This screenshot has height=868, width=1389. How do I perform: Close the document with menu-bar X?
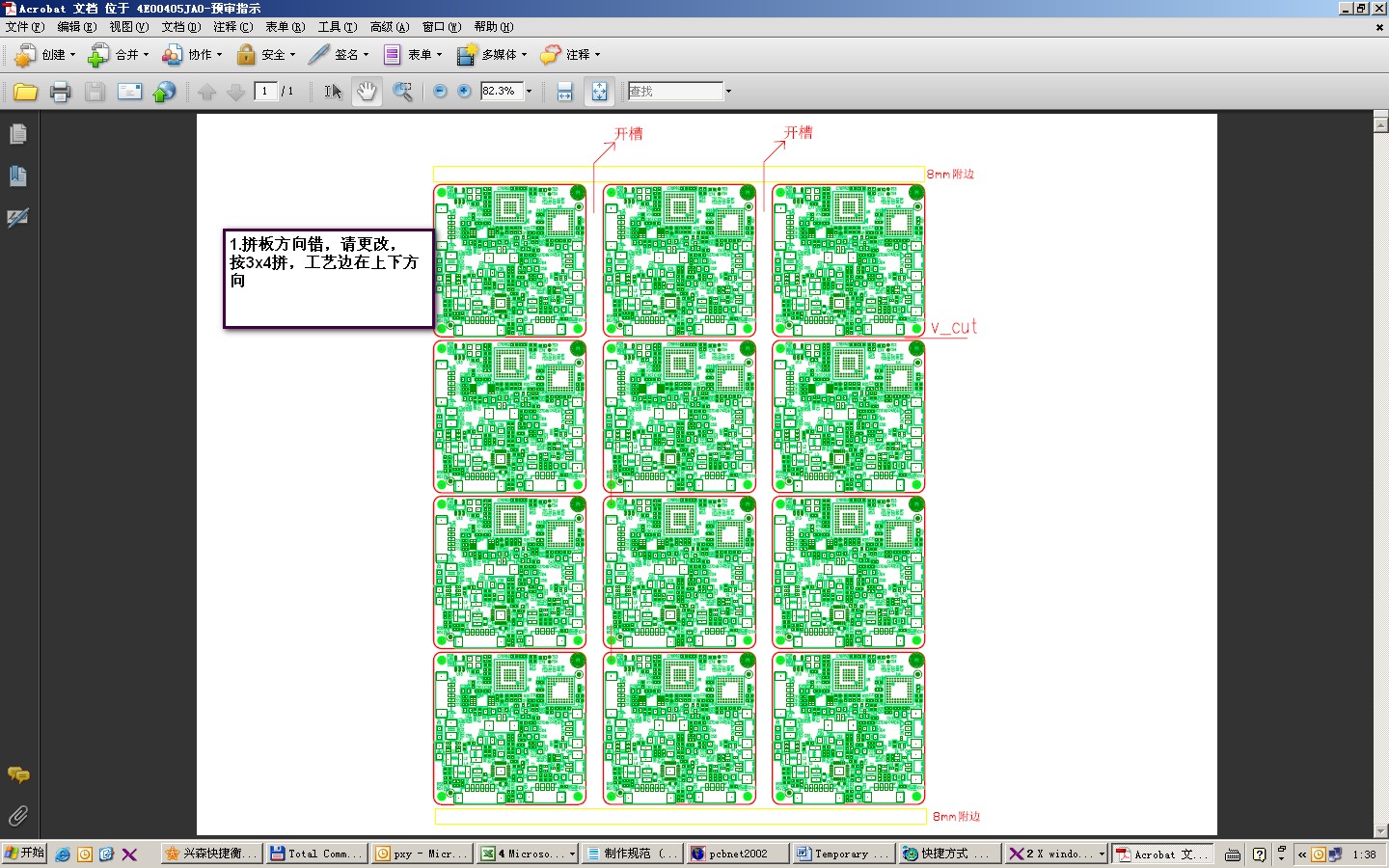point(1379,27)
